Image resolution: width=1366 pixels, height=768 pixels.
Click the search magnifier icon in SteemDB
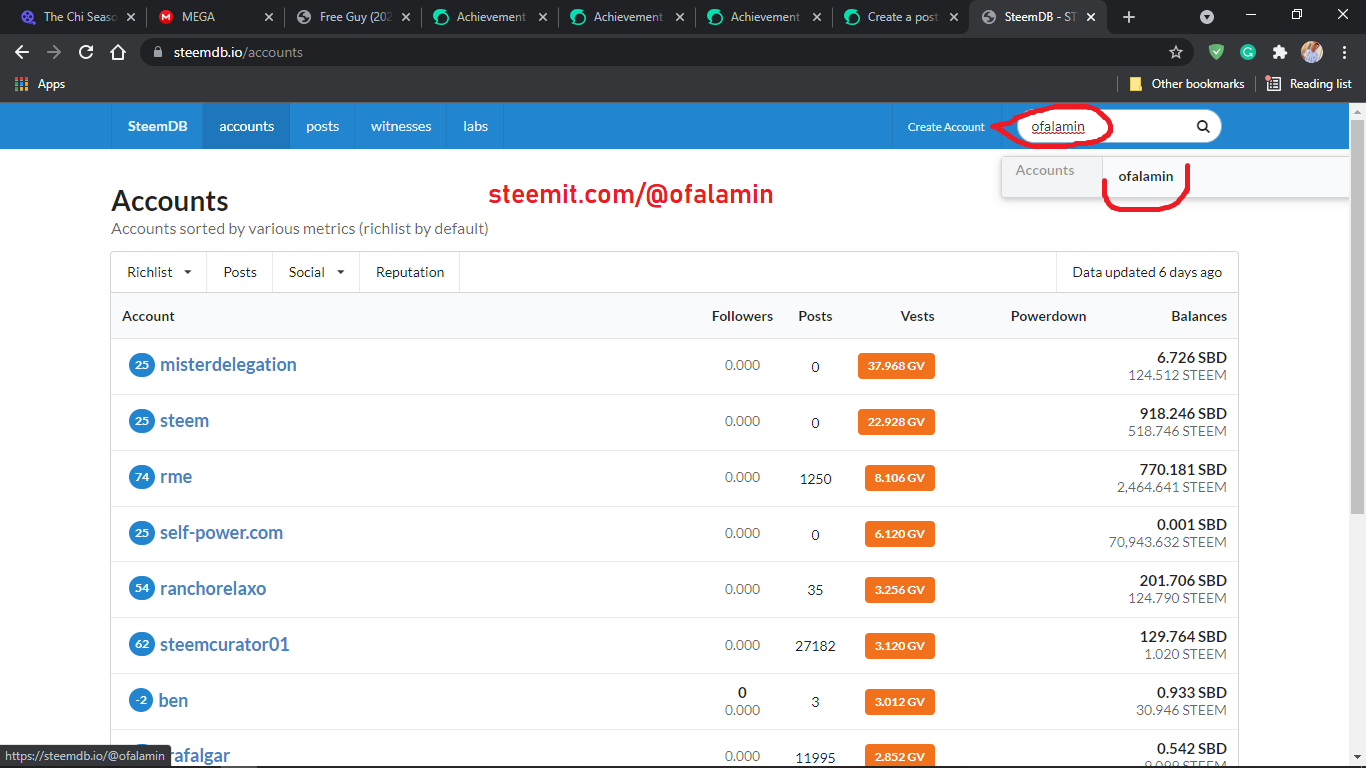[1203, 126]
